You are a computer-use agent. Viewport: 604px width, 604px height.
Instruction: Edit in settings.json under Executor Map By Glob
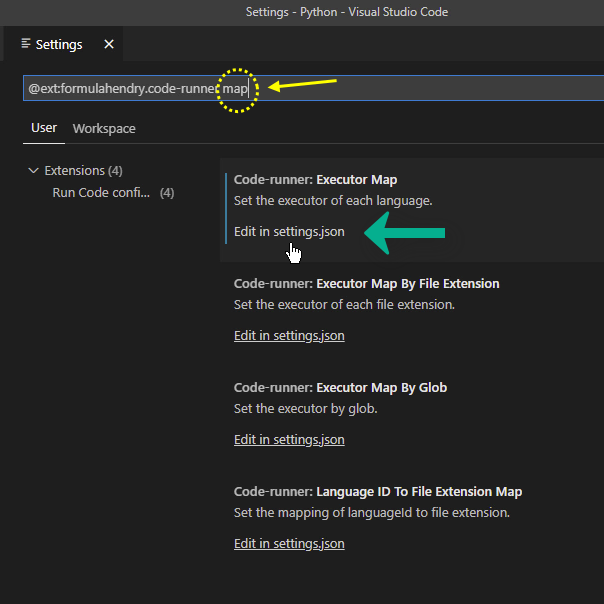pos(289,440)
